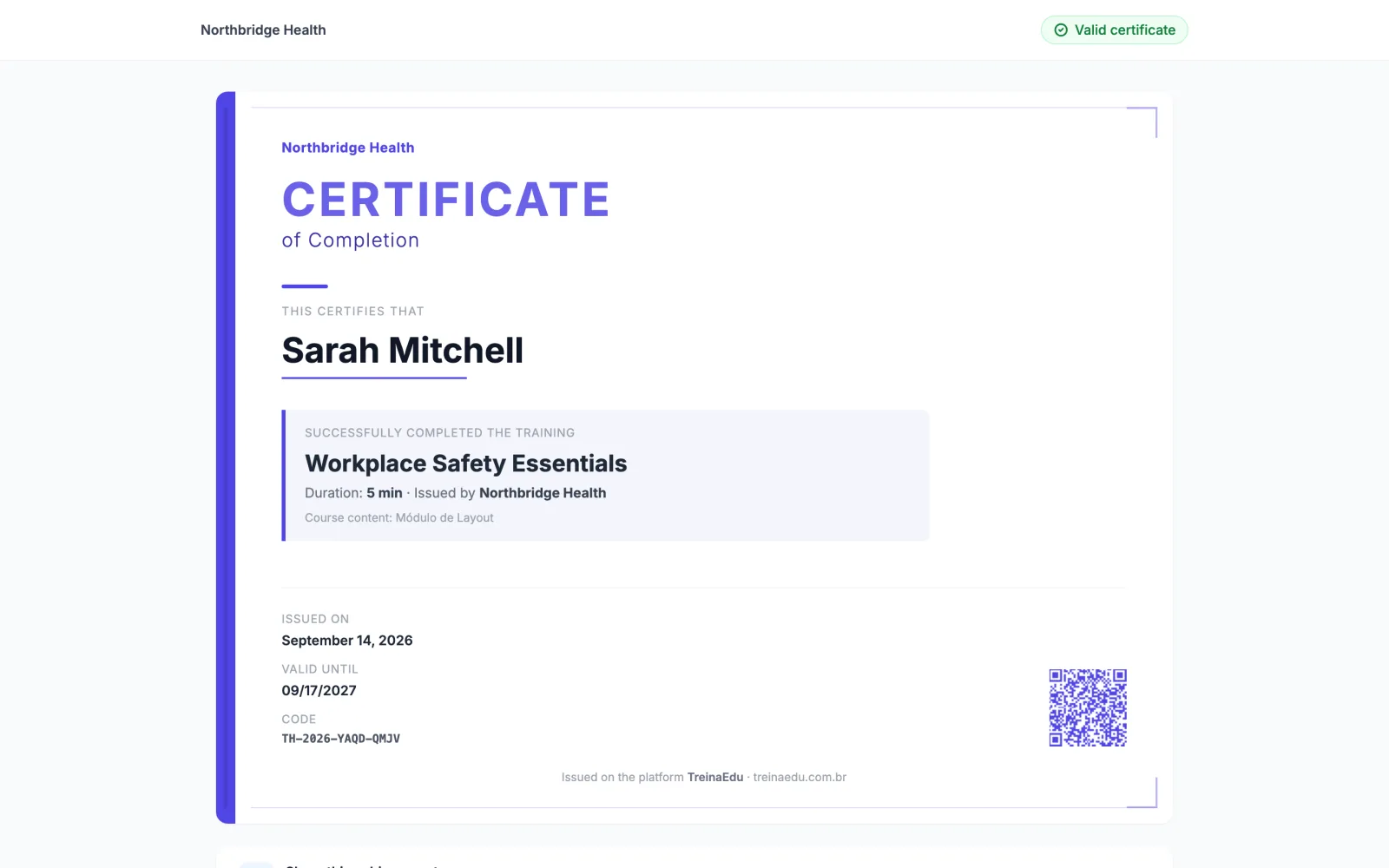Click the CERTIFICATE heading
The height and width of the screenshot is (868, 1389).
(446, 200)
